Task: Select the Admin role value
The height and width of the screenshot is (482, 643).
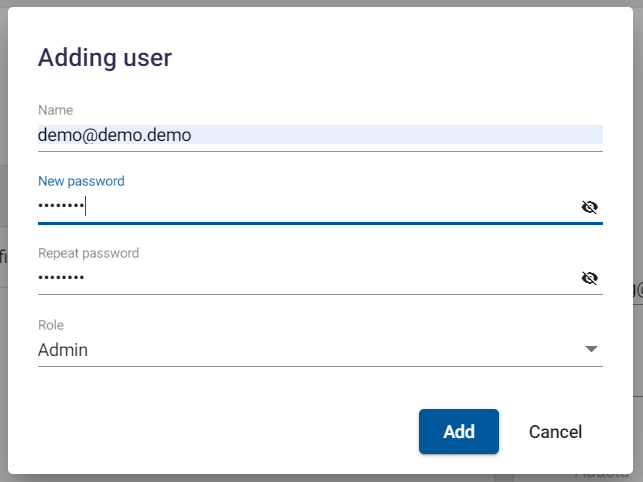Action: (63, 350)
